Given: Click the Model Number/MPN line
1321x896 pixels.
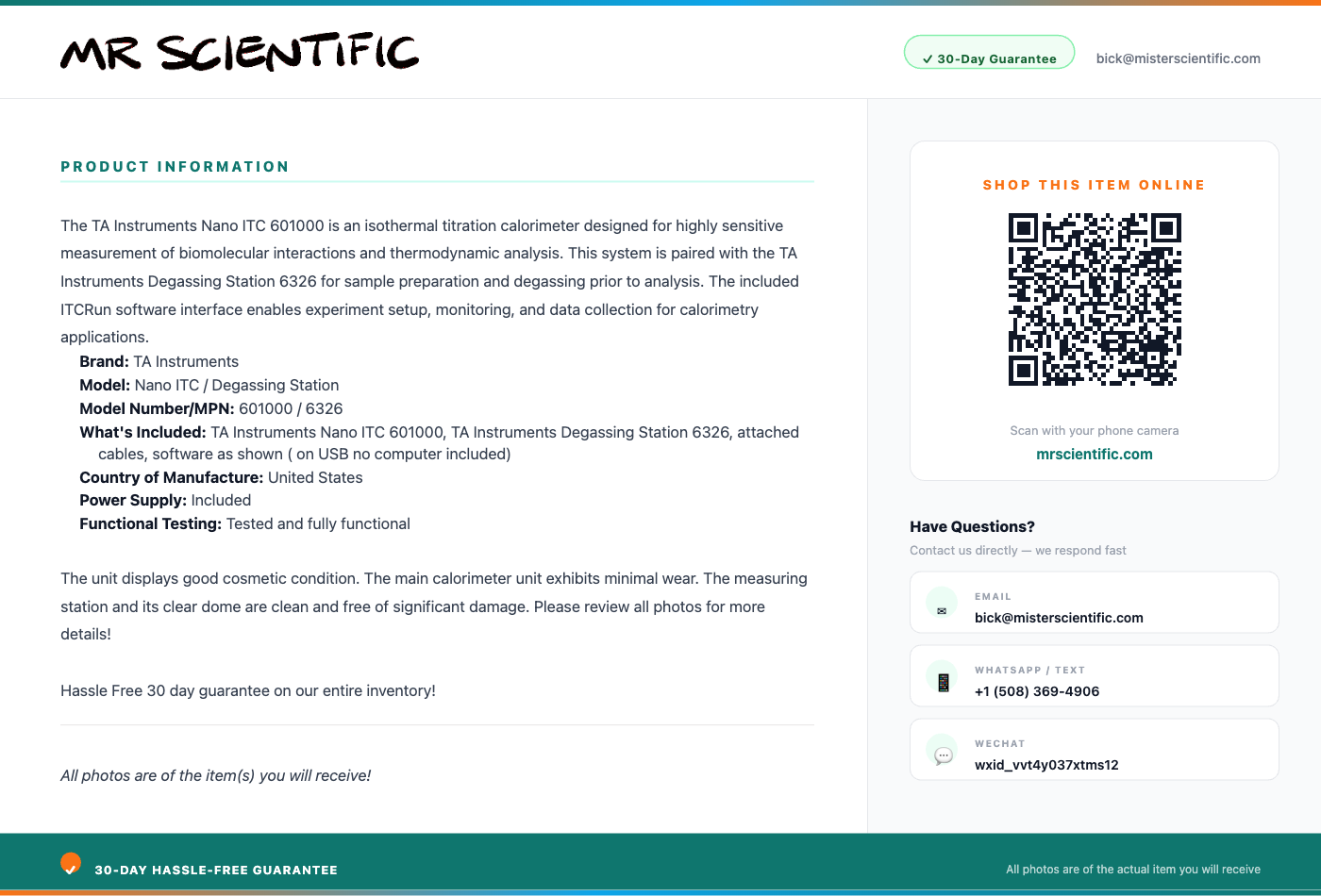Looking at the screenshot, I should (x=211, y=408).
